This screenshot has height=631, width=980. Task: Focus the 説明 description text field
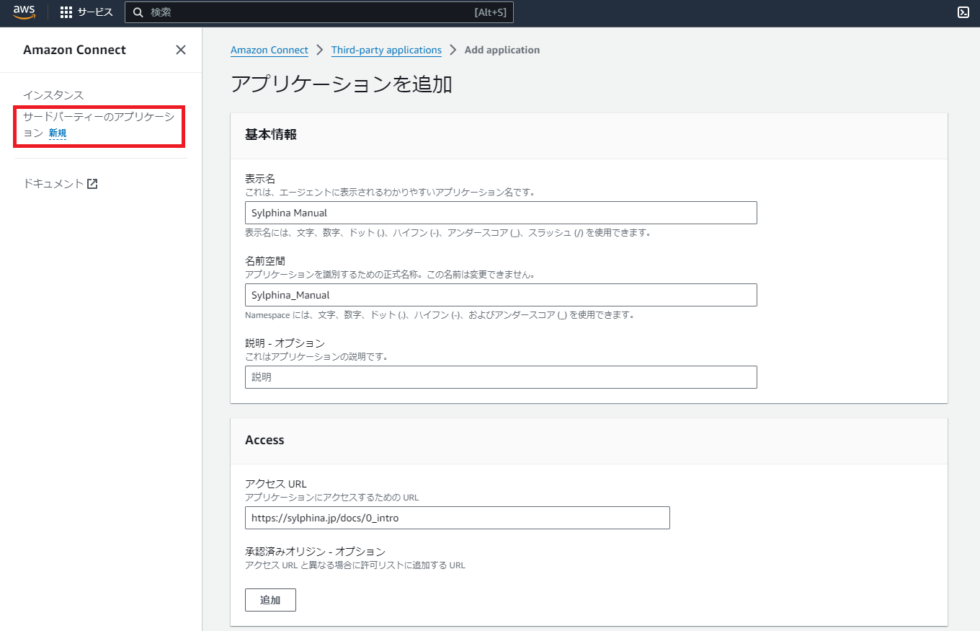pyautogui.click(x=500, y=377)
